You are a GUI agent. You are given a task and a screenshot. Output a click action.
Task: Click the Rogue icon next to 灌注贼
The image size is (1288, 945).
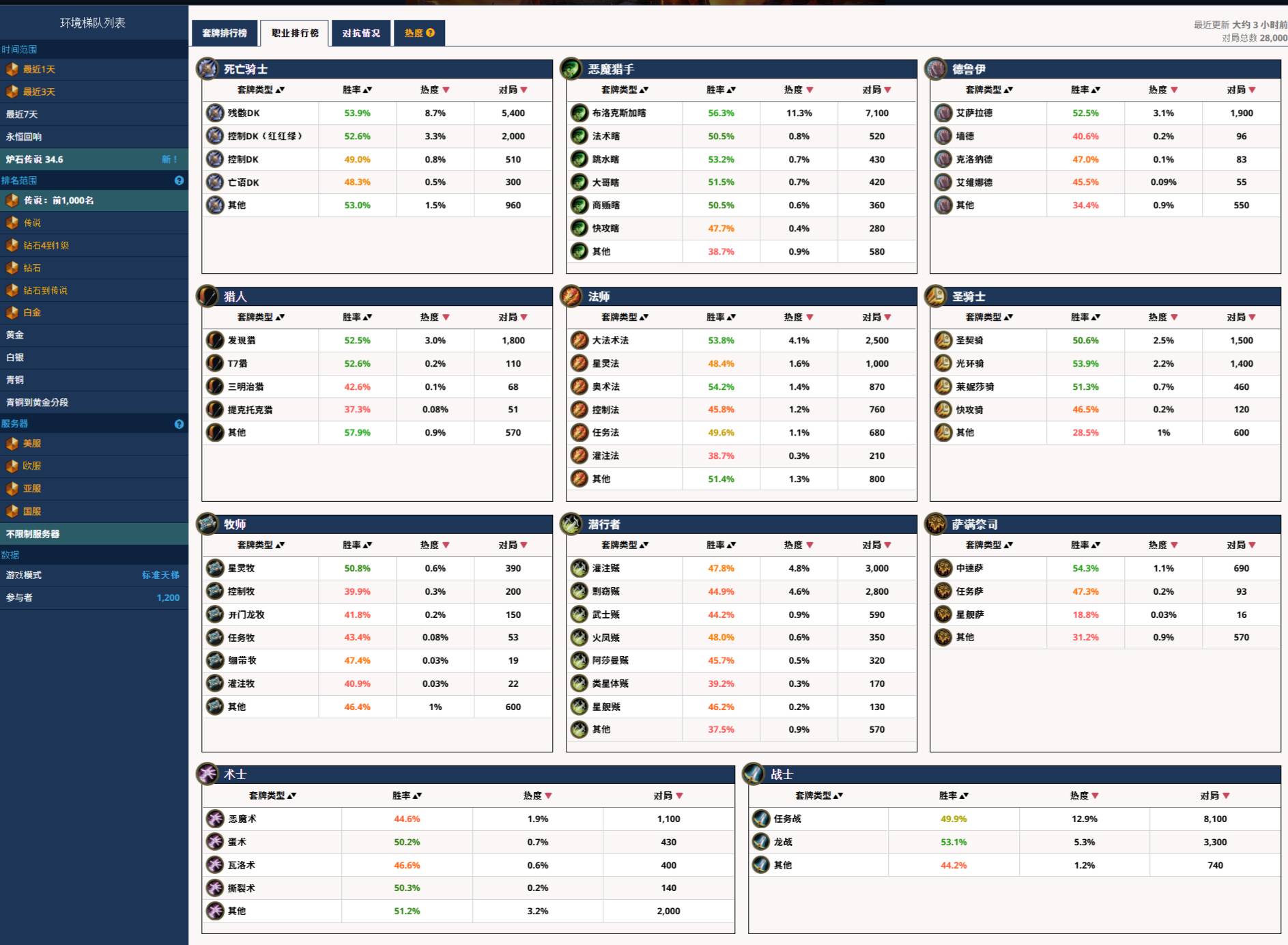tap(579, 568)
